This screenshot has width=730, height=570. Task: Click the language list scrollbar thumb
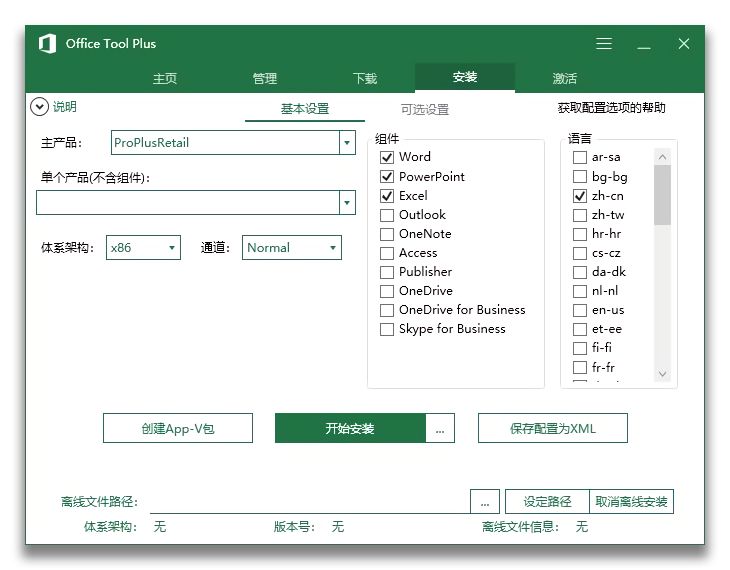pyautogui.click(x=662, y=195)
